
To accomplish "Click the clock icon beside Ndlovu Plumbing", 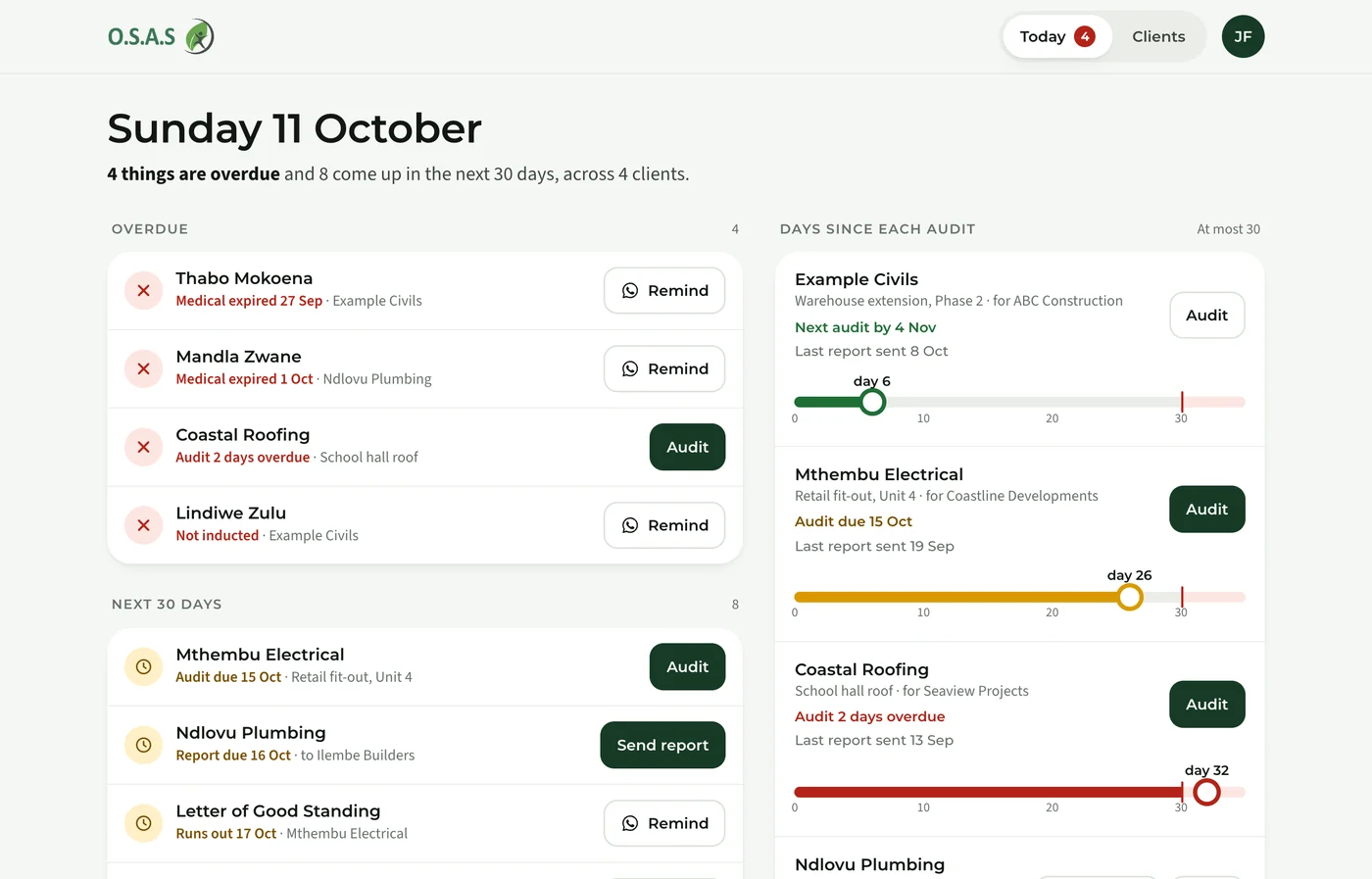I will pos(143,745).
